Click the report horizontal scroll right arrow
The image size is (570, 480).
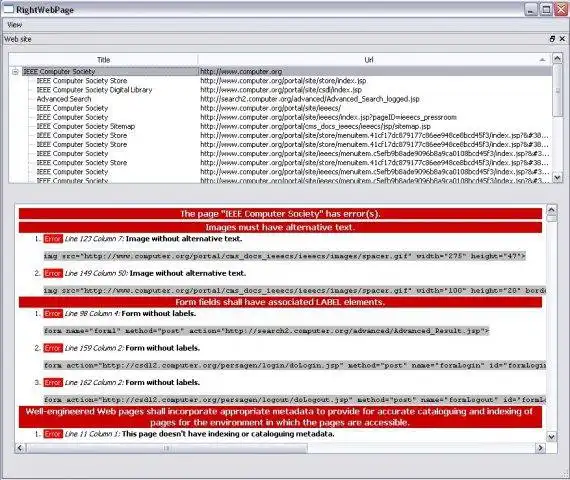(541, 448)
